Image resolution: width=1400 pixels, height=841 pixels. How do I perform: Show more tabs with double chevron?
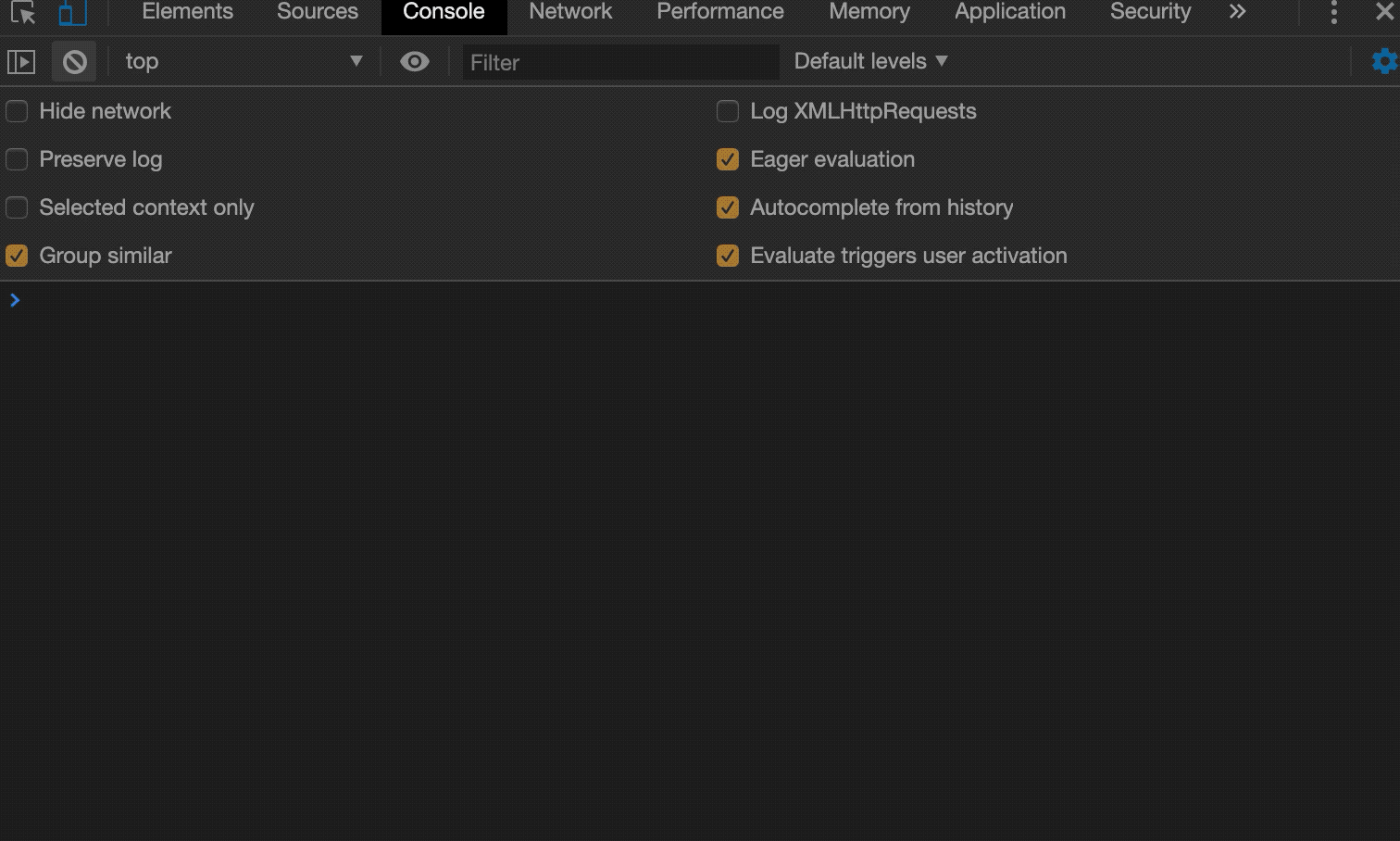(x=1237, y=12)
